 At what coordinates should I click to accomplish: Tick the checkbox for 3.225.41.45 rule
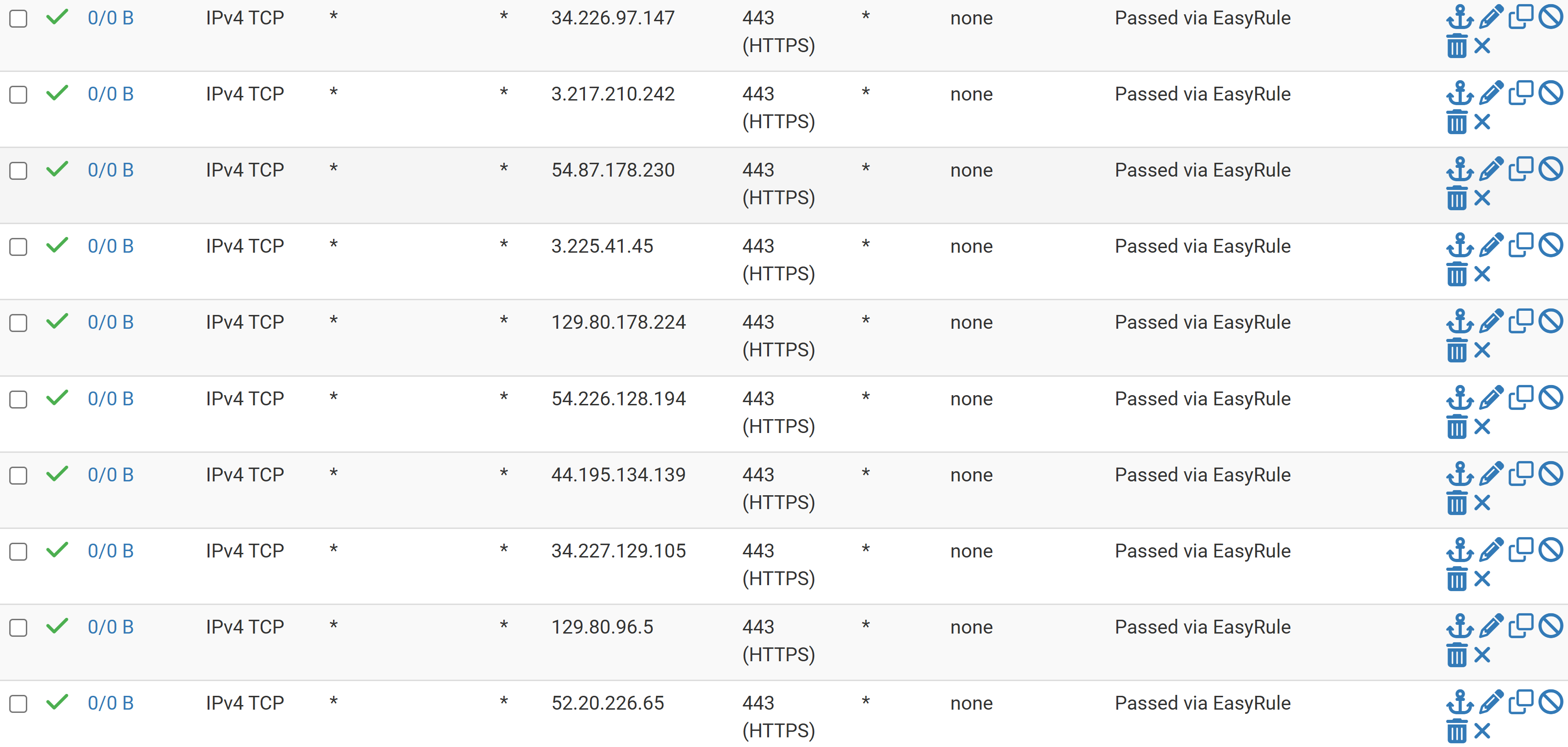[18, 246]
